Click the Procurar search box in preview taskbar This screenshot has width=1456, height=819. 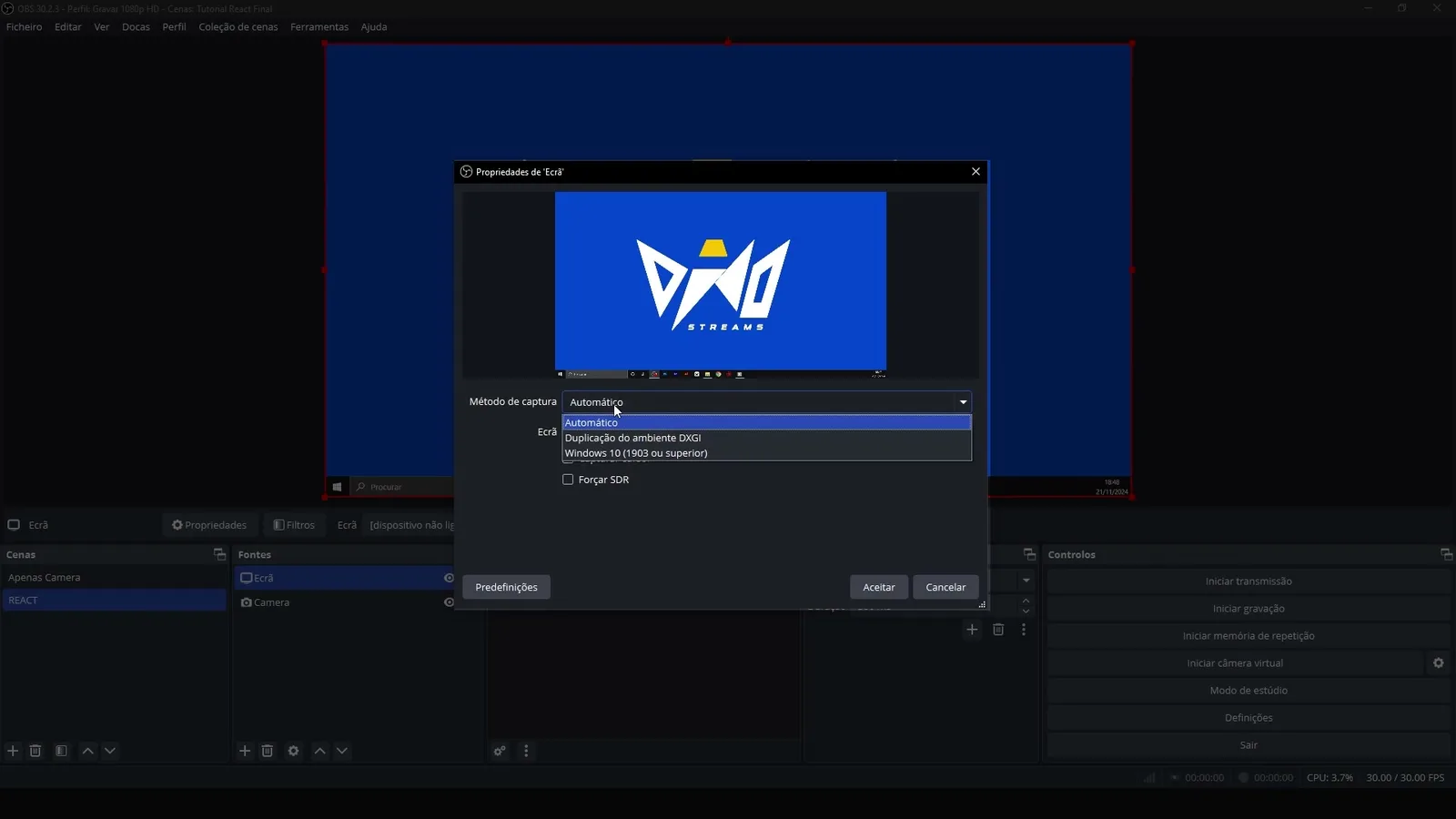click(x=402, y=487)
